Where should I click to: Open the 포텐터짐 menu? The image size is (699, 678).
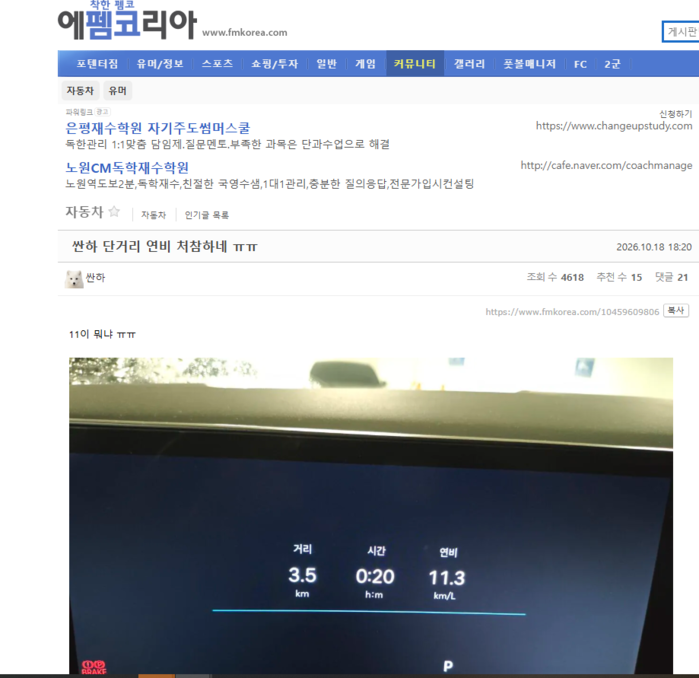pos(97,64)
